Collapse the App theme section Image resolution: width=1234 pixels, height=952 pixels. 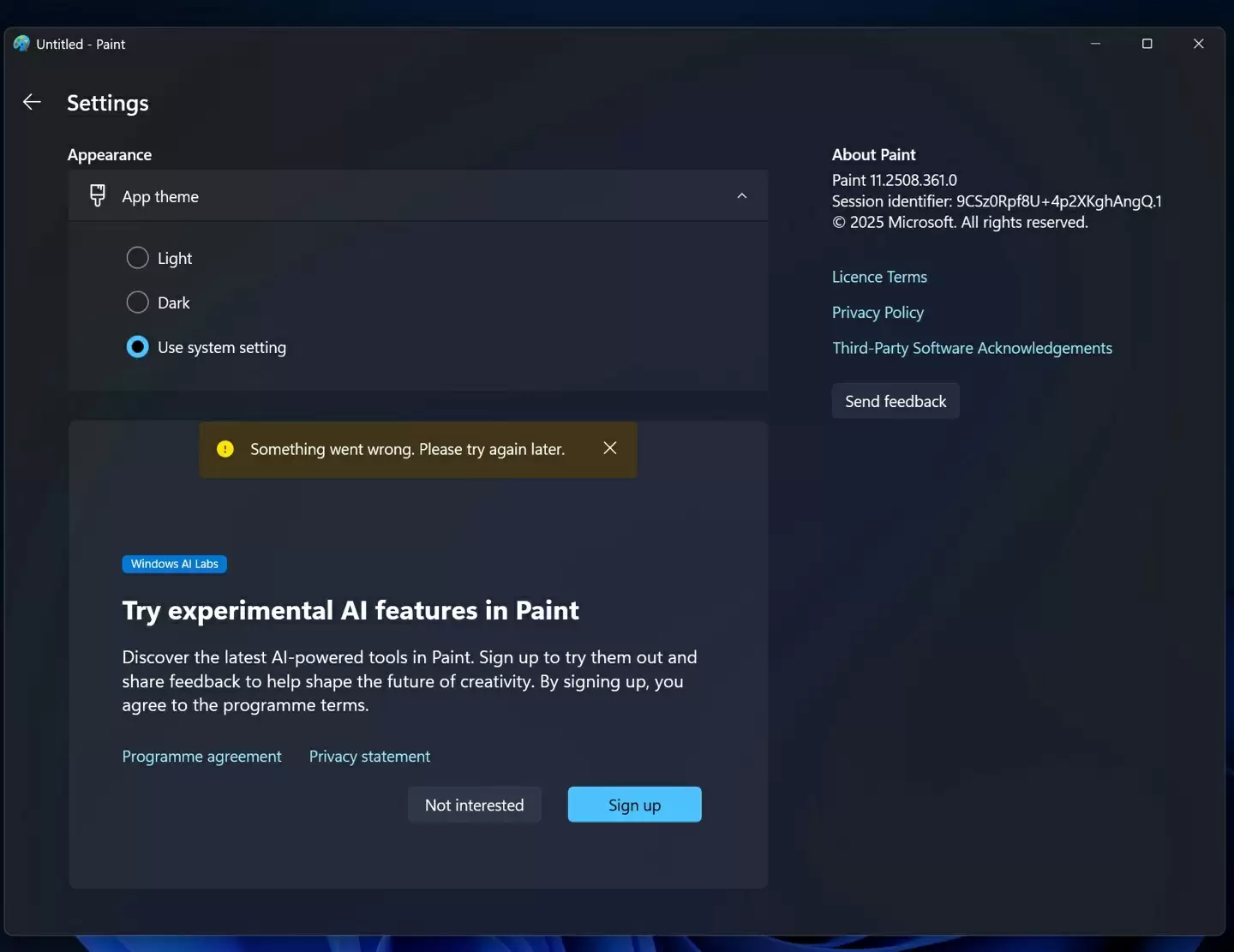coord(741,195)
